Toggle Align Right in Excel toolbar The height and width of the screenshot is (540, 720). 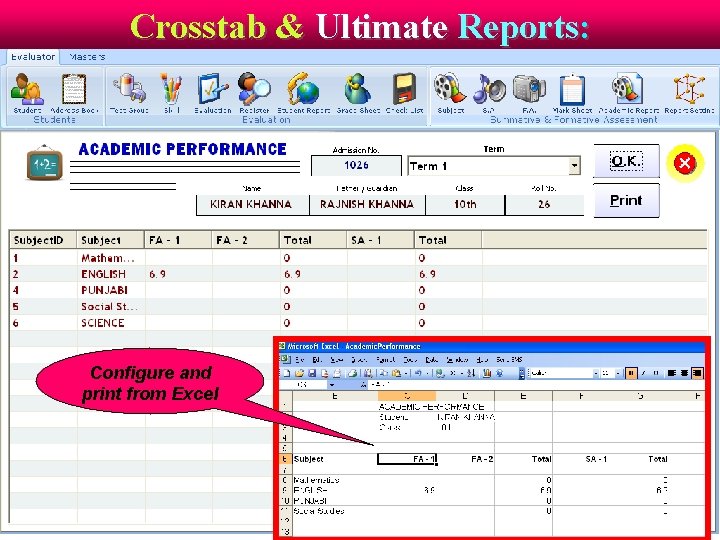(697, 373)
